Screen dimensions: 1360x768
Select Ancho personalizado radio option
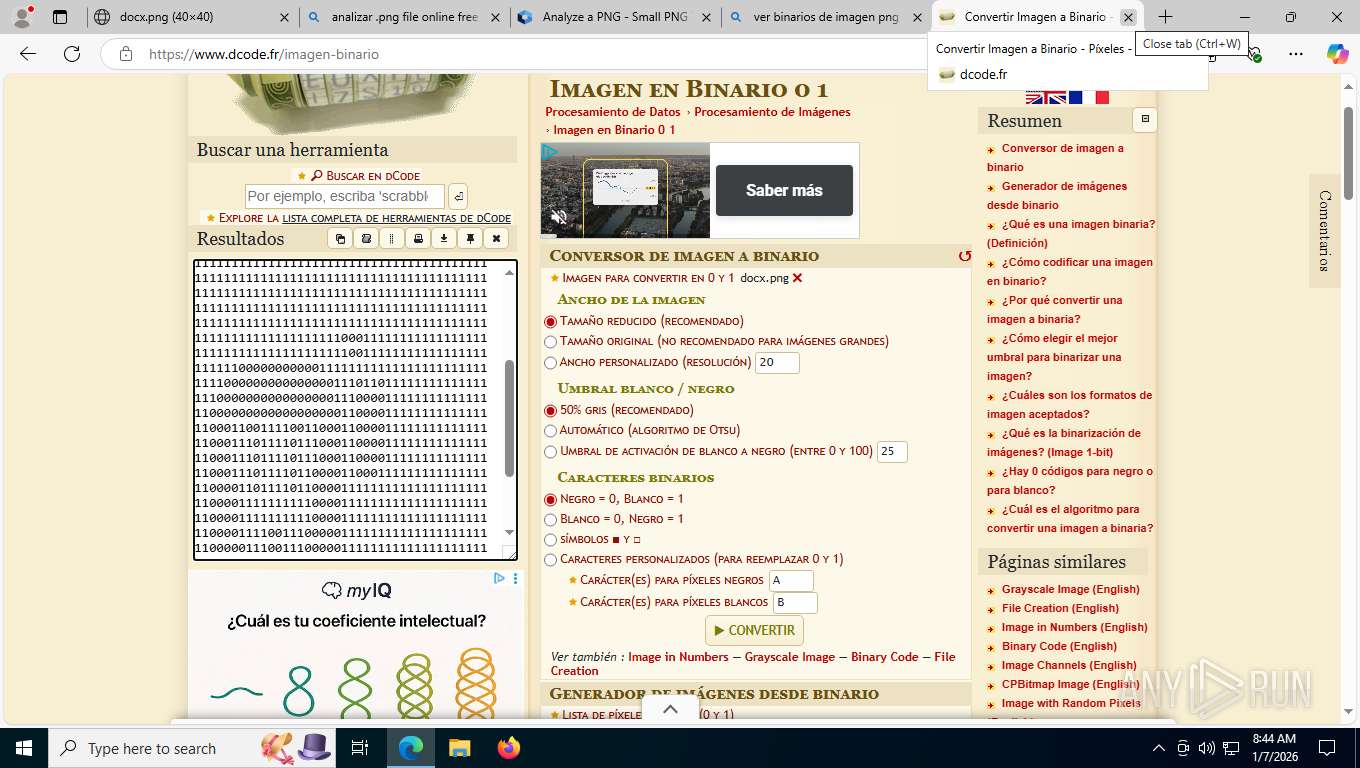[550, 363]
